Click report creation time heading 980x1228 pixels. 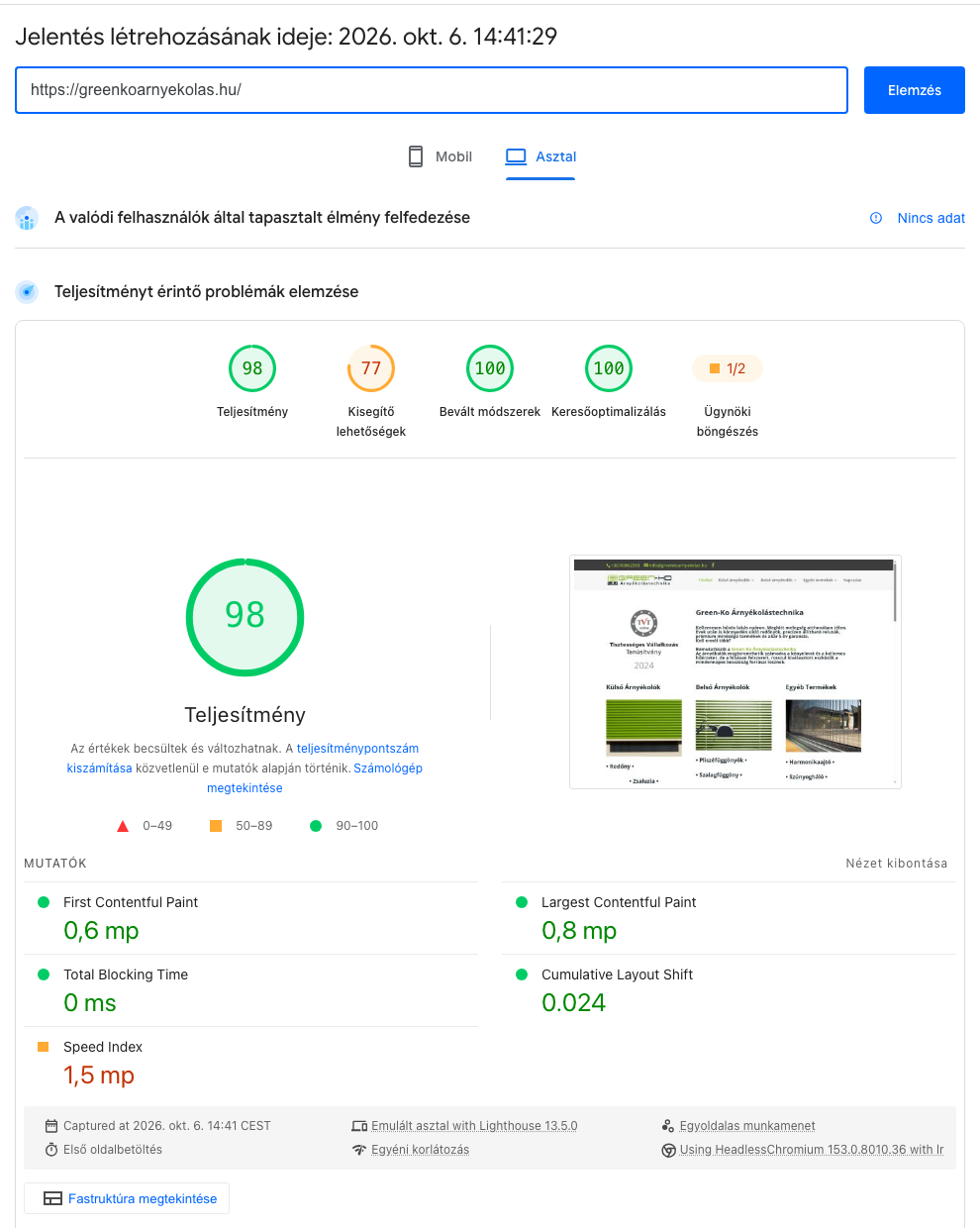(286, 37)
